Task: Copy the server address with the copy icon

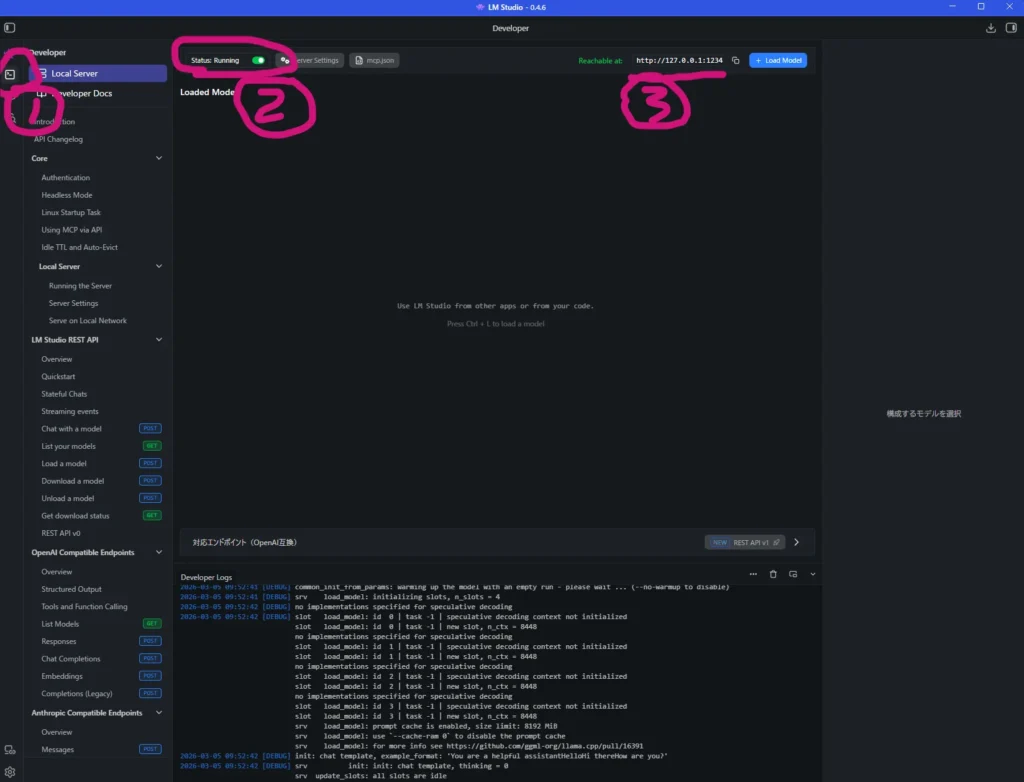Action: pyautogui.click(x=735, y=60)
